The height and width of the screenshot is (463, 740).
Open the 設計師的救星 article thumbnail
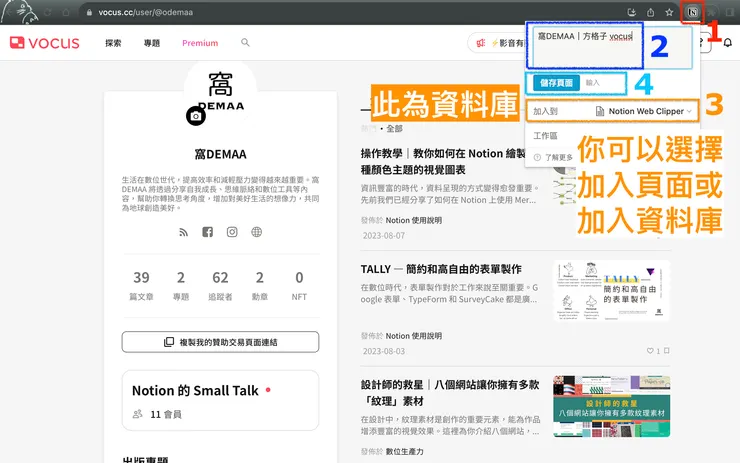pyautogui.click(x=612, y=406)
